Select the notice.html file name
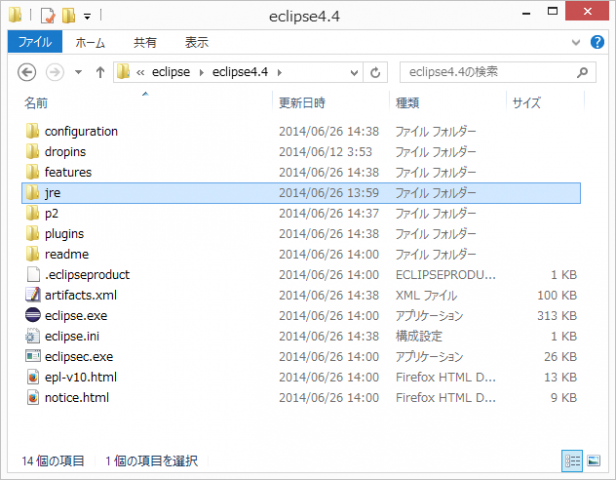The image size is (616, 480). click(x=77, y=398)
